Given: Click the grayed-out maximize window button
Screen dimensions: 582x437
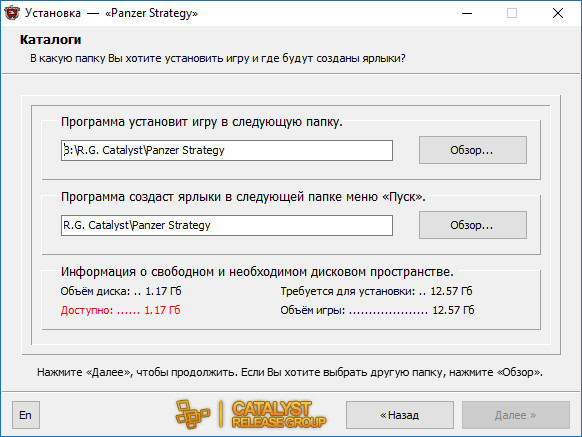Looking at the screenshot, I should [x=512, y=13].
